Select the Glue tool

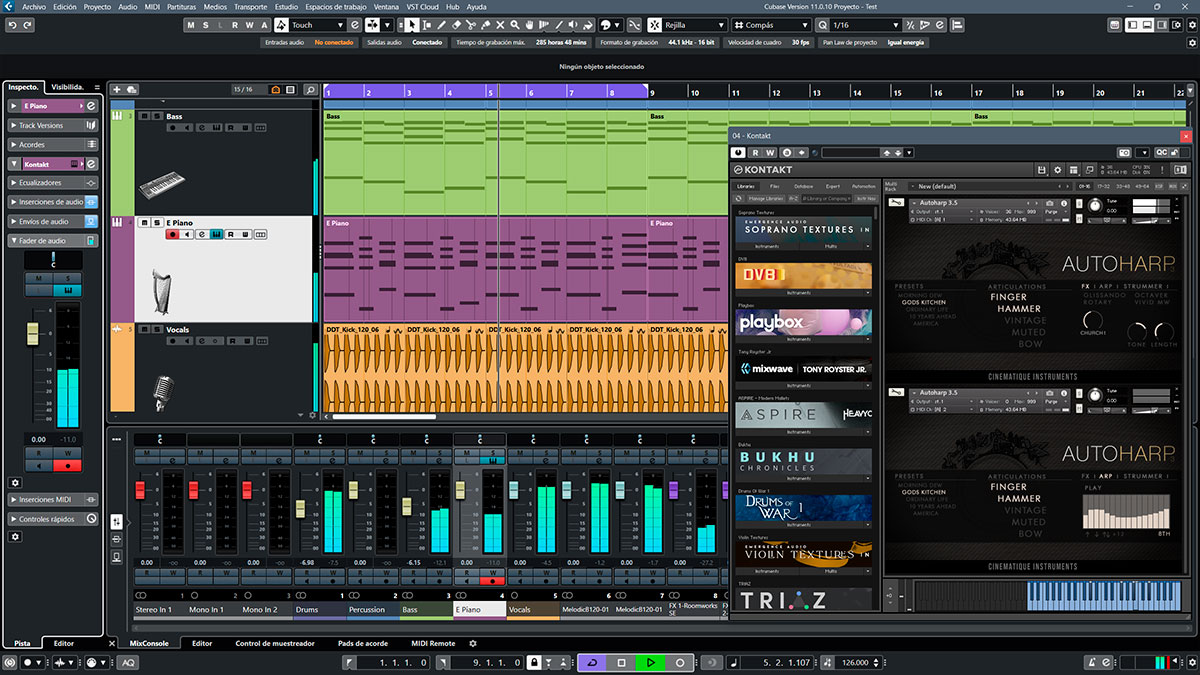pos(486,25)
